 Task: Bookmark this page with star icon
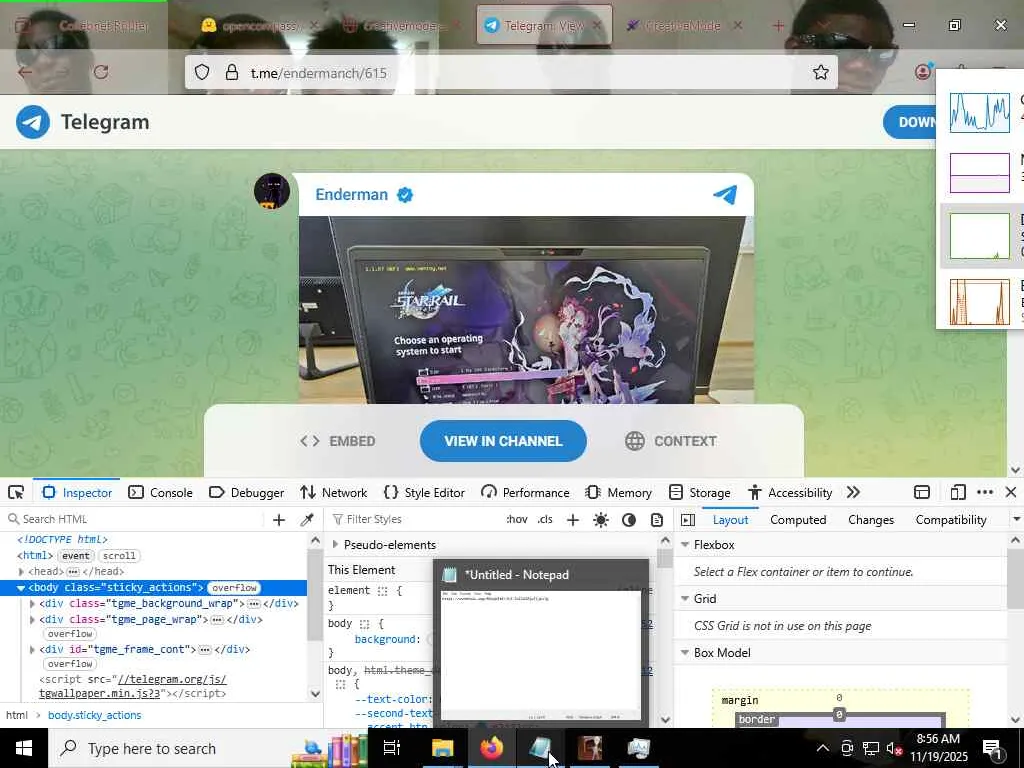point(821,72)
